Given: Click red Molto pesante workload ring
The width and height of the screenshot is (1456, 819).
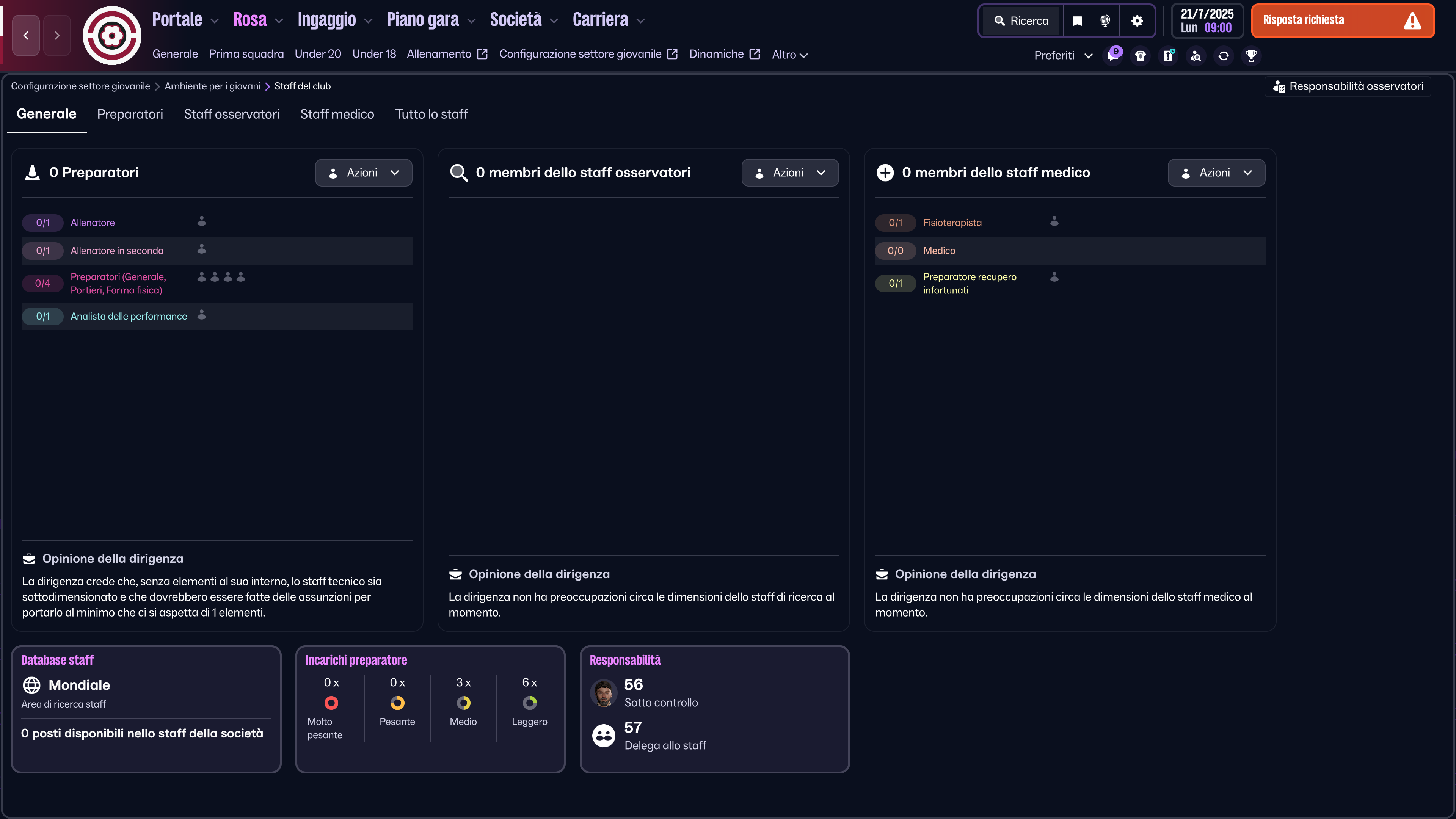Looking at the screenshot, I should click(331, 703).
